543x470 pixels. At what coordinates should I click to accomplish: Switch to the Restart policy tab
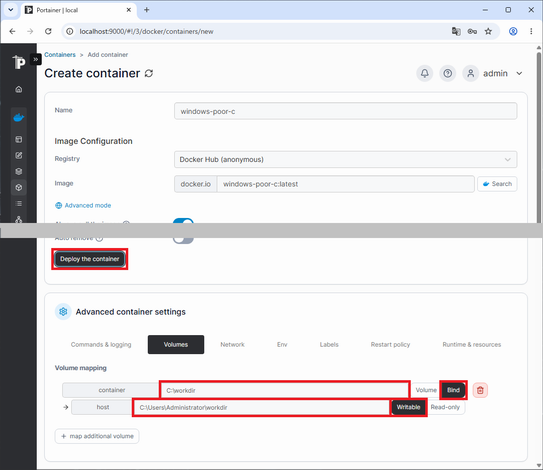(x=390, y=345)
